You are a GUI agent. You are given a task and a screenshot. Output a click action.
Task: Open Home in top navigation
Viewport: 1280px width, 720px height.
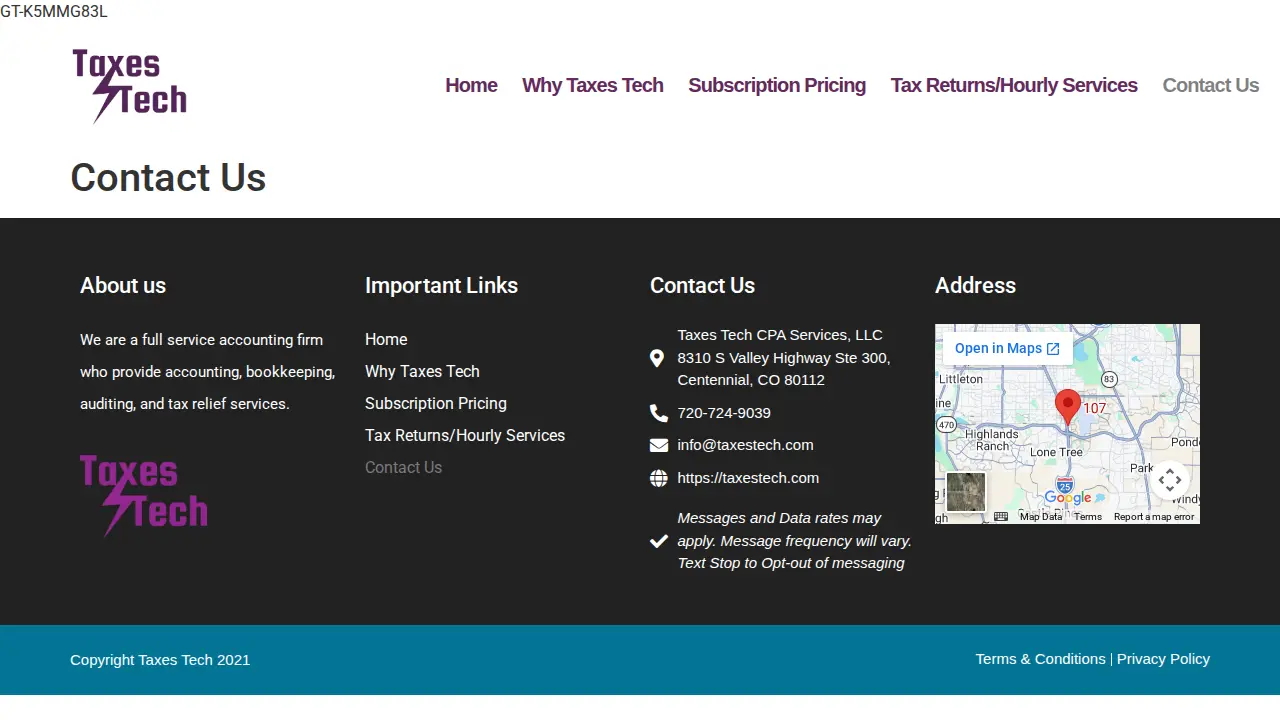click(471, 85)
